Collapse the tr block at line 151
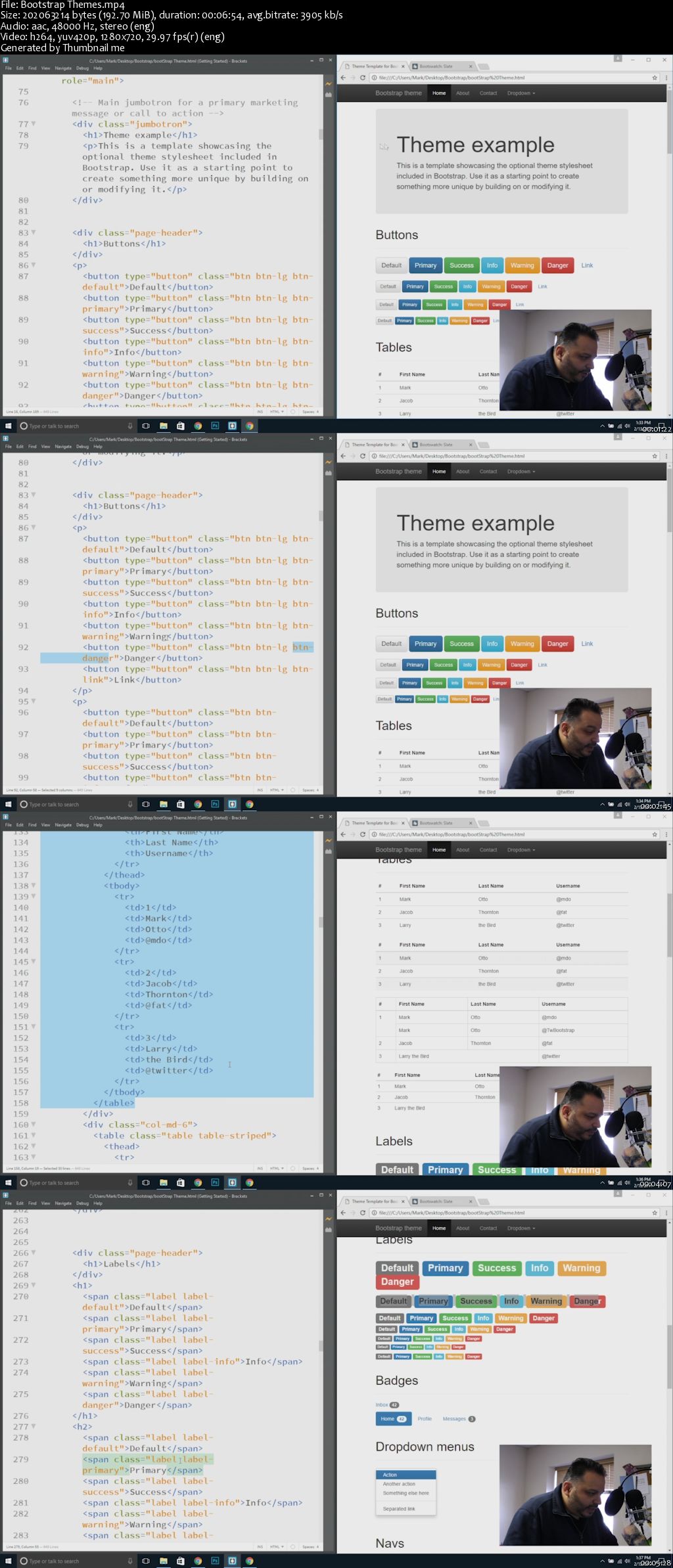The height and width of the screenshot is (1568, 673). coord(34,1027)
